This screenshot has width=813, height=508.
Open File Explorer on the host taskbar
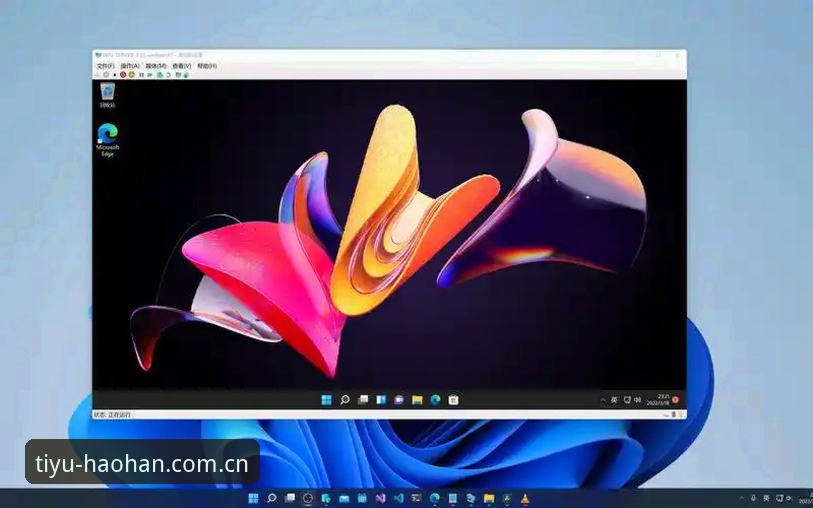coord(489,498)
